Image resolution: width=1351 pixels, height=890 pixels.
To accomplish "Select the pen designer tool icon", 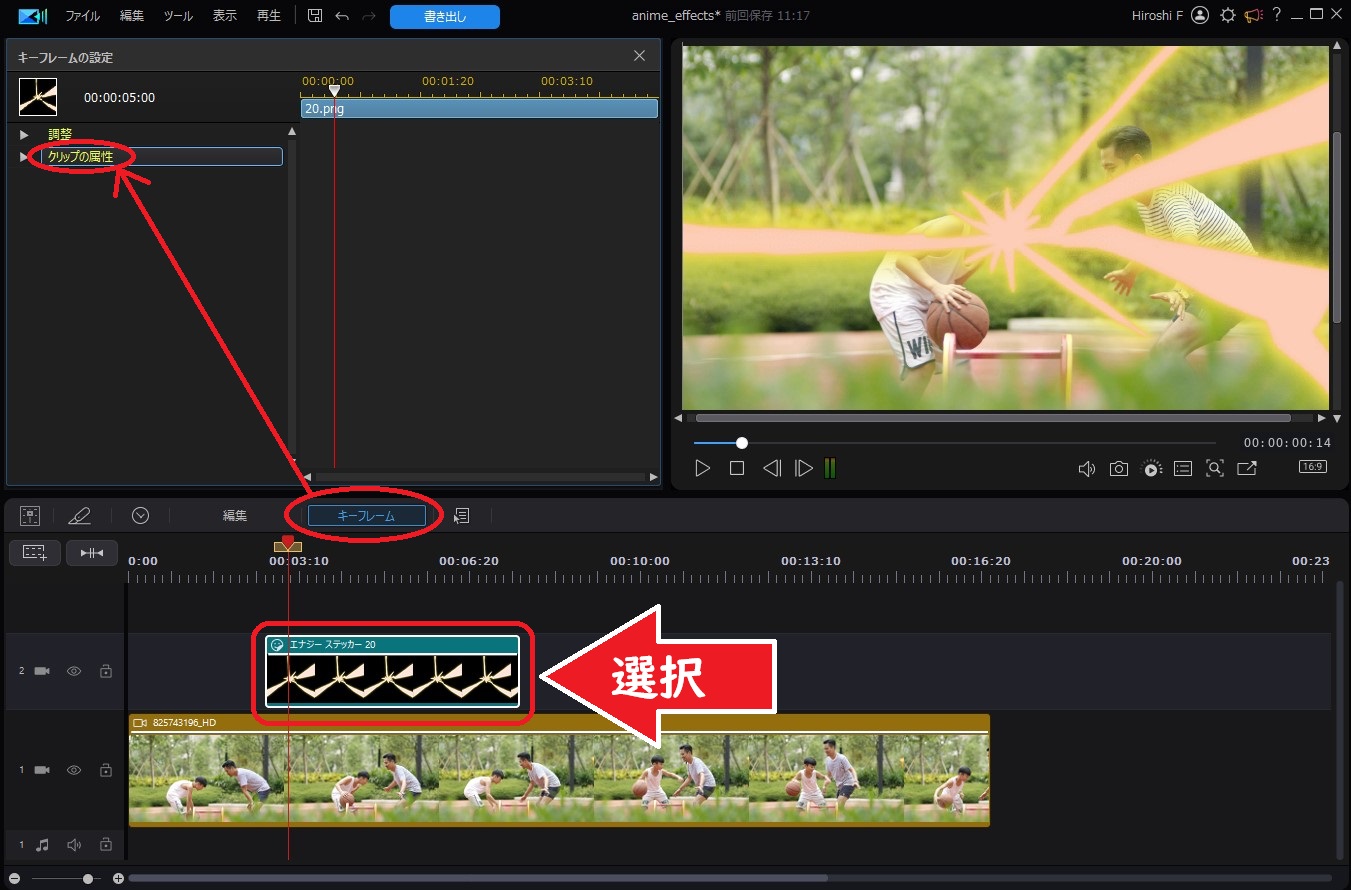I will tap(79, 515).
